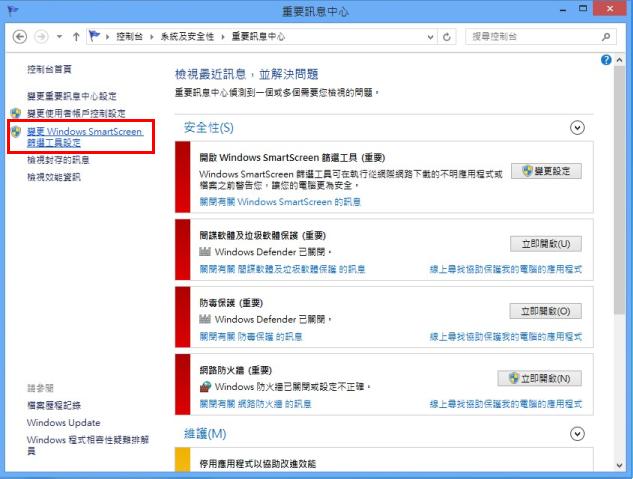Click 關閉有關 防毒保護 的訊息 link
Image resolution: width=633 pixels, height=479 pixels.
point(251,337)
